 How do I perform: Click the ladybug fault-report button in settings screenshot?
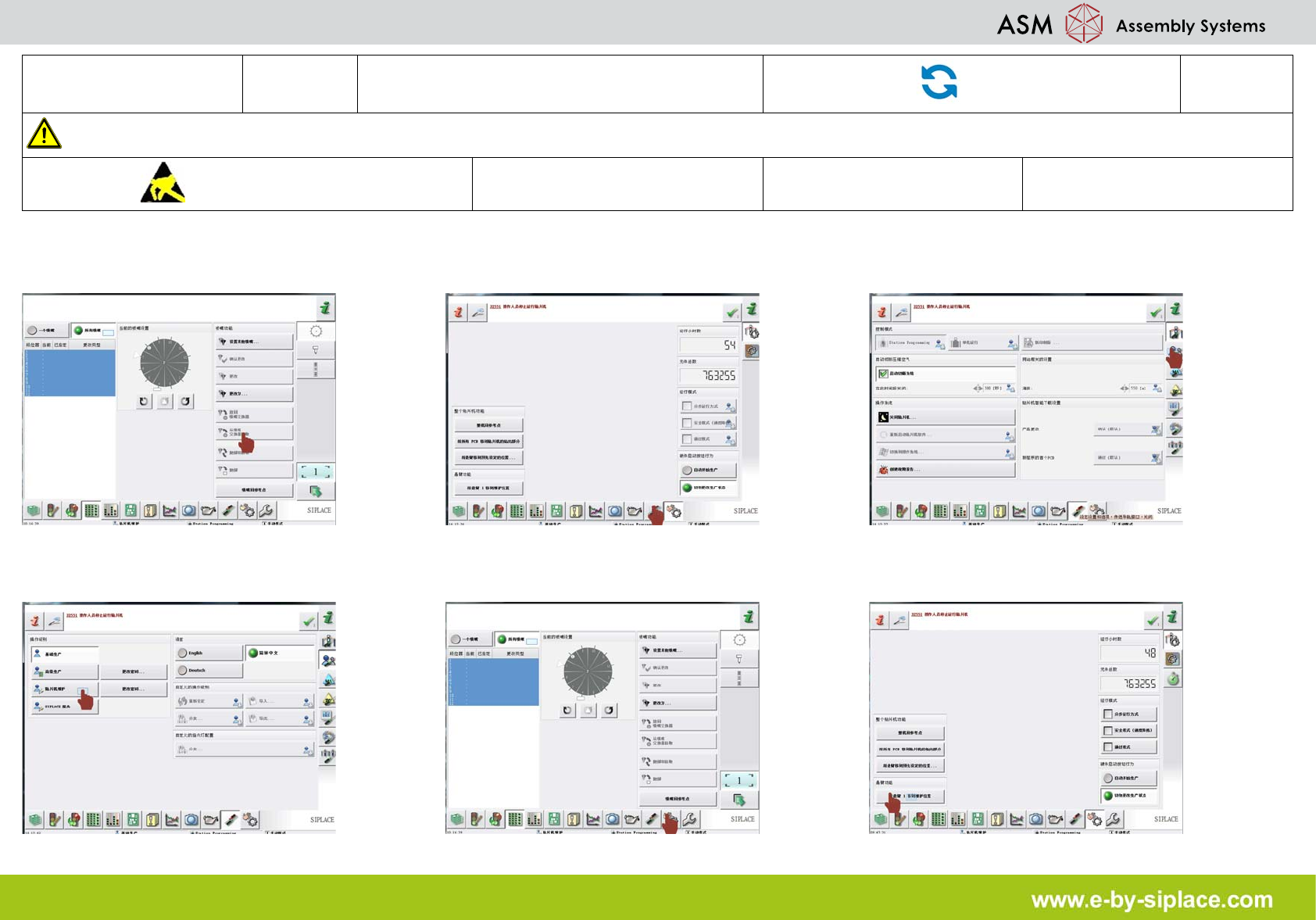coord(945,470)
